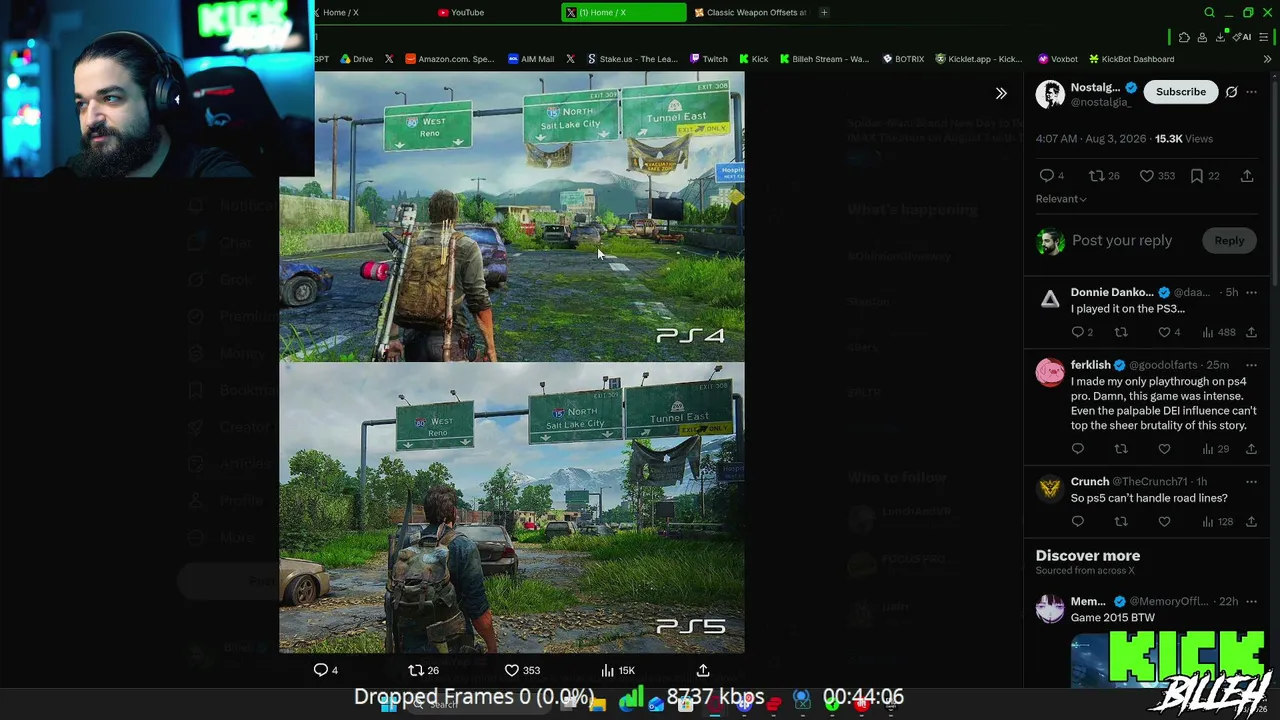Image resolution: width=1280 pixels, height=720 pixels.
Task: Open the AIM Mail bookmark
Action: click(531, 59)
